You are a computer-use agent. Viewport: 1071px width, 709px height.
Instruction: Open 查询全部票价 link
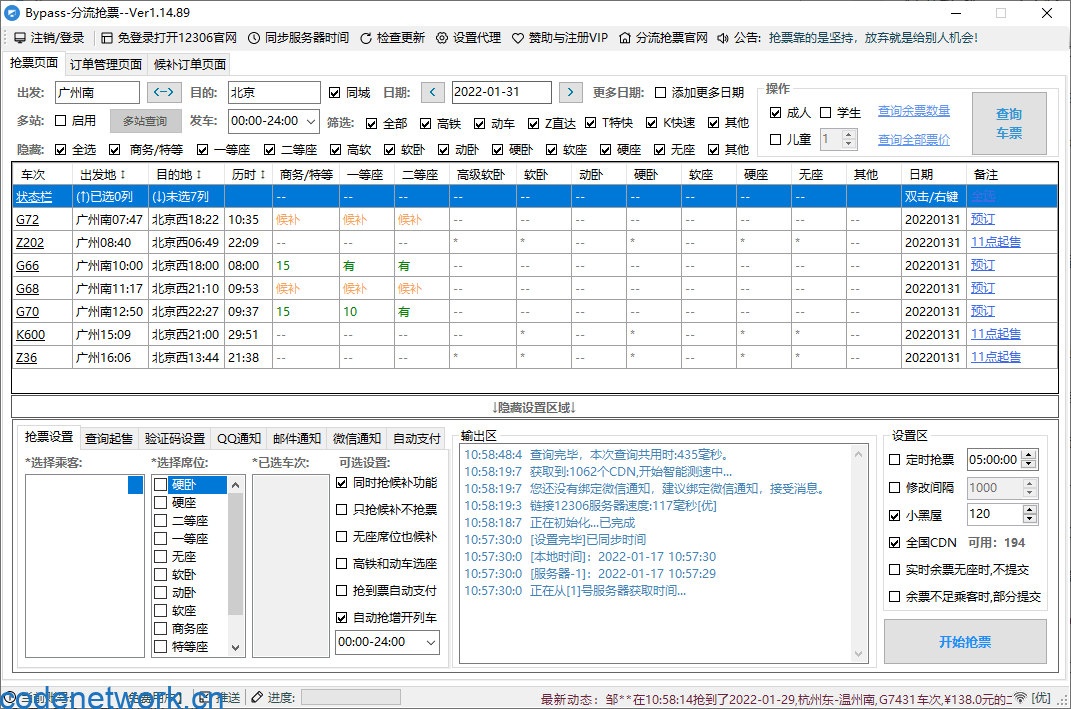coord(914,140)
